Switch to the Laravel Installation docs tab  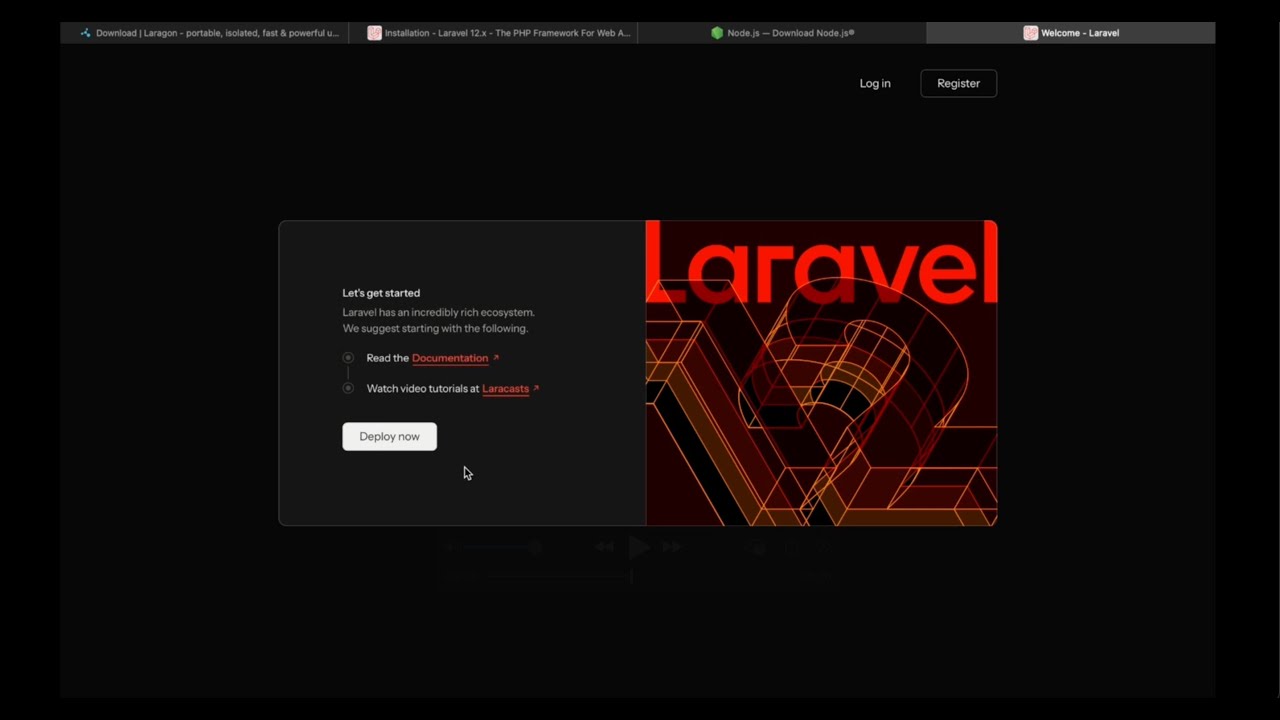(x=493, y=33)
